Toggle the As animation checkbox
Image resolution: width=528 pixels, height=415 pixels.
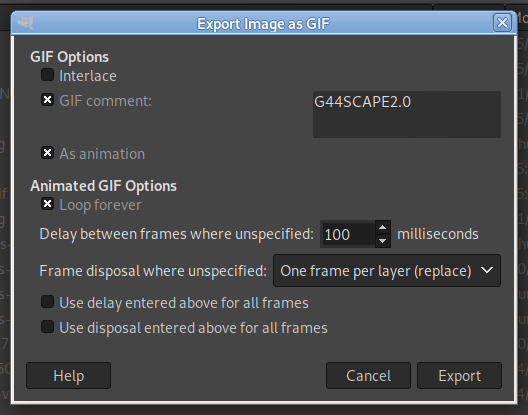coord(47,153)
